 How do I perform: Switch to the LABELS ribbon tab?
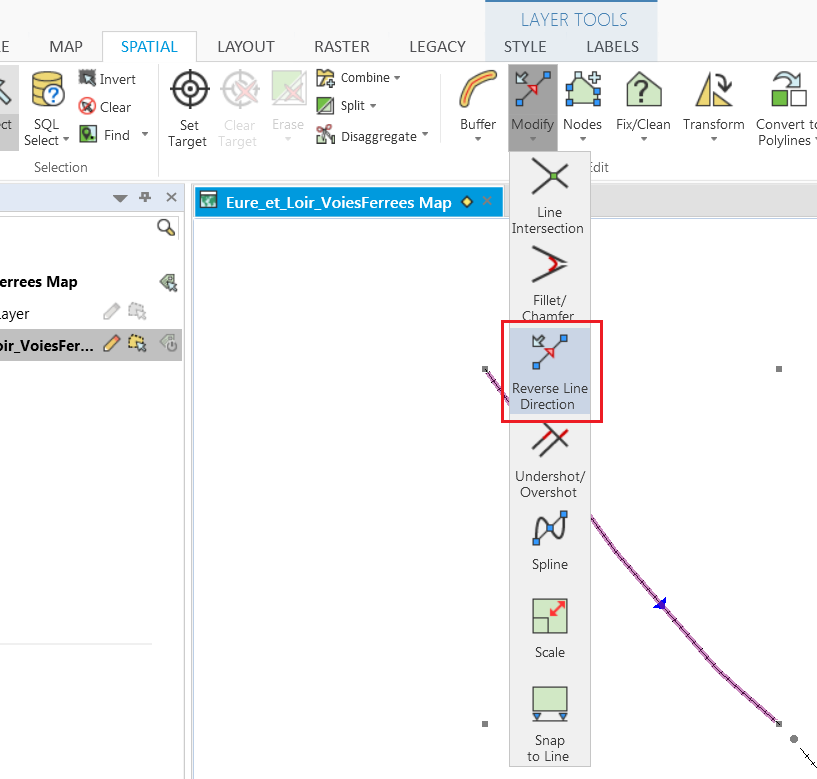pos(612,47)
